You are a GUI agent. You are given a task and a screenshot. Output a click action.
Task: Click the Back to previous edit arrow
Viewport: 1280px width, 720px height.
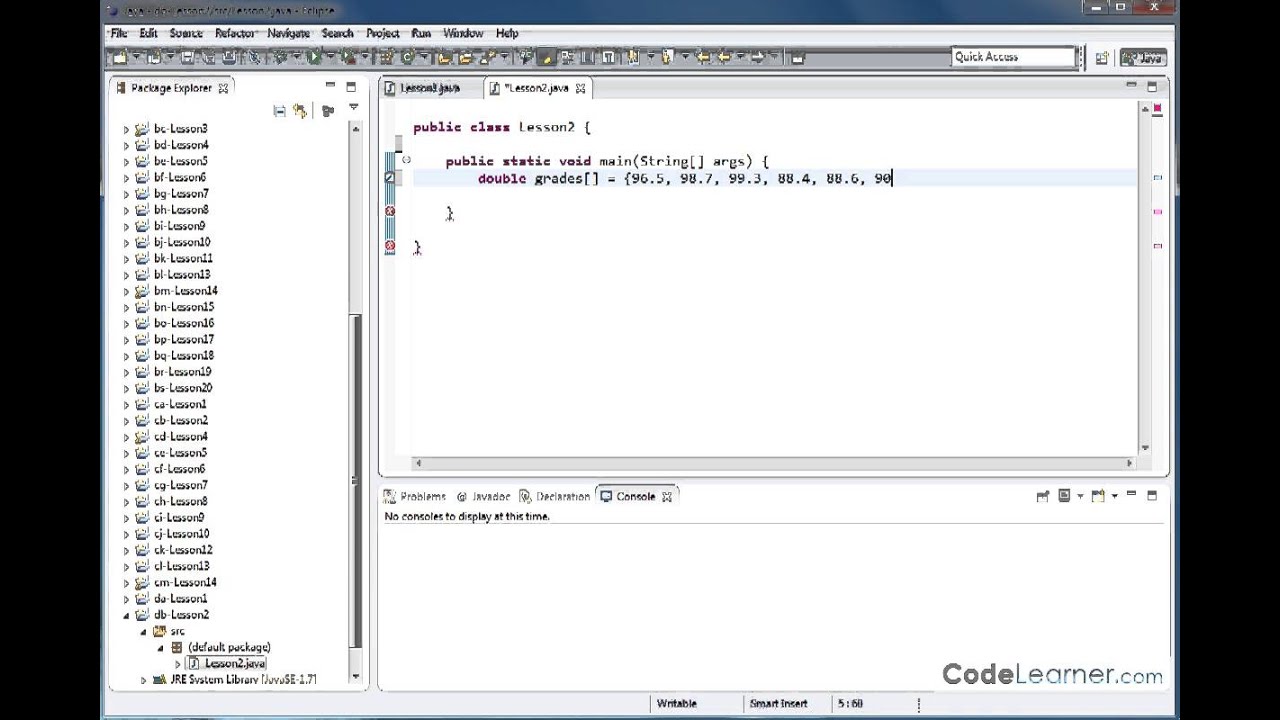[x=703, y=57]
